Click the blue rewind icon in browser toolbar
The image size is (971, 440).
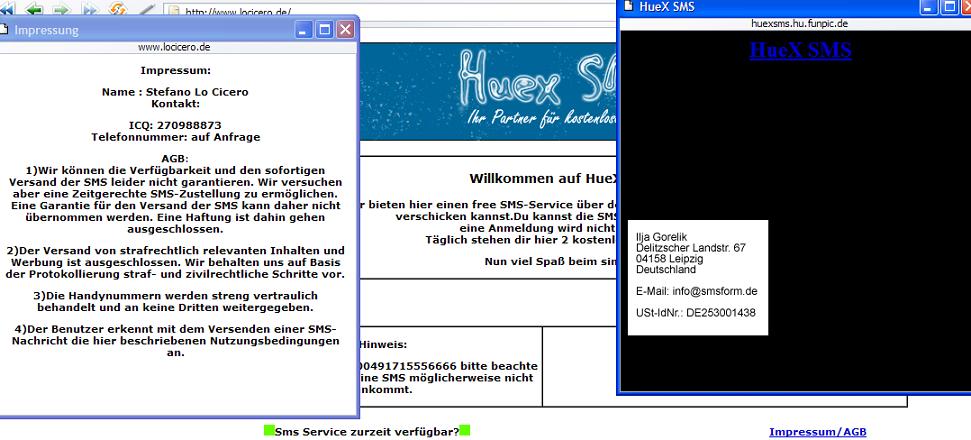point(7,9)
